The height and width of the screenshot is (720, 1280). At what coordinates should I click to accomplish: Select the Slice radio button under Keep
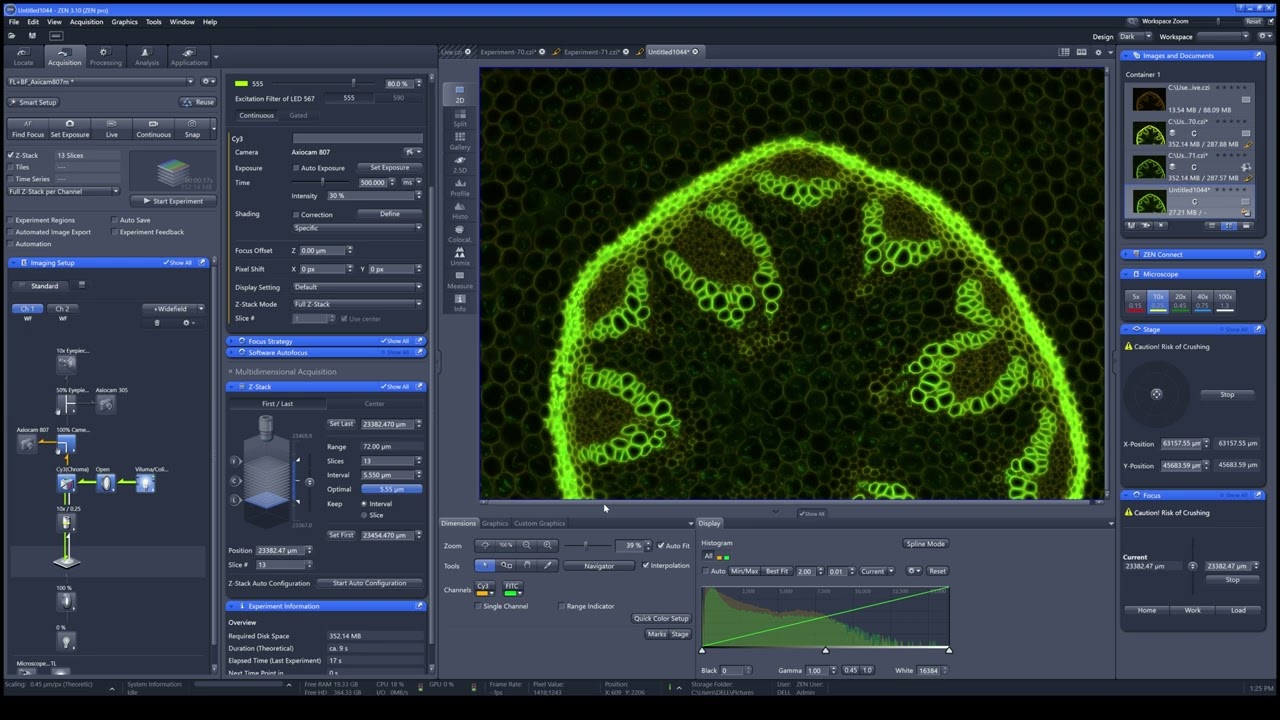pos(364,515)
